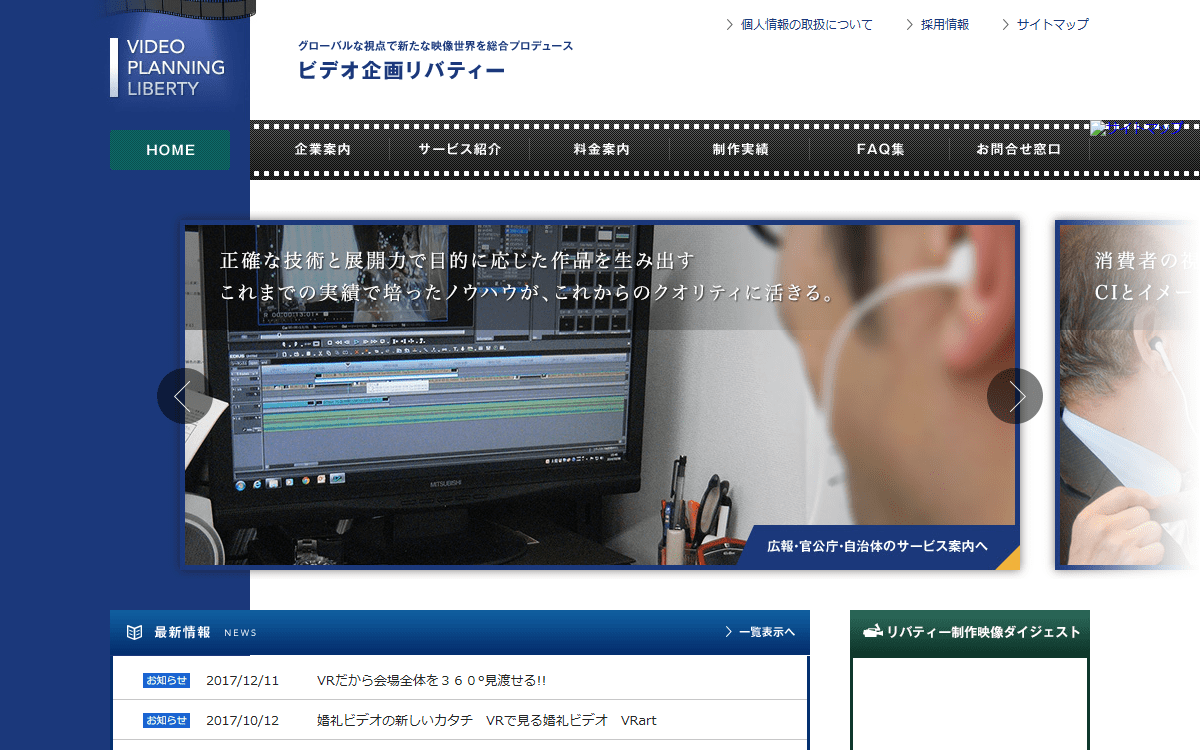Click the Video Planning Liberty logo

[x=168, y=67]
